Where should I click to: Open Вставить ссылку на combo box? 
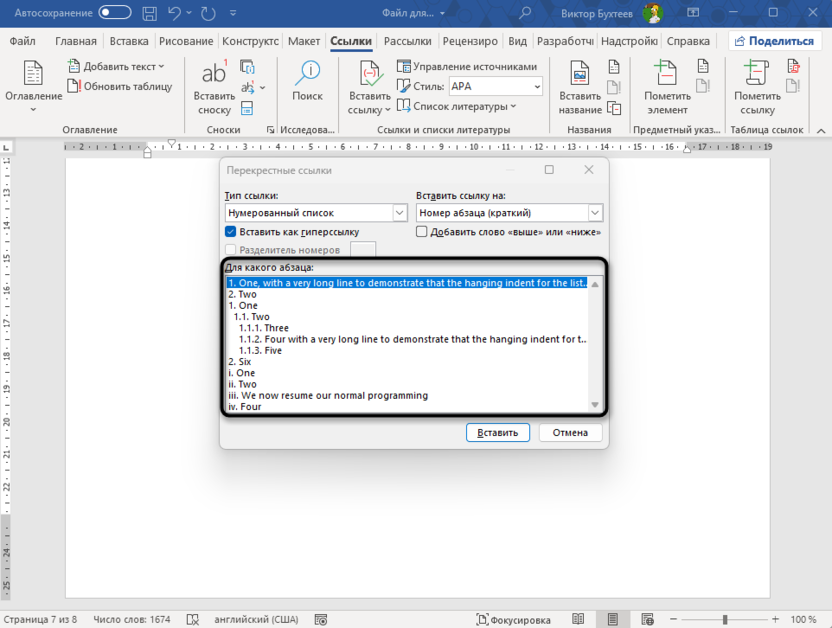pyautogui.click(x=509, y=213)
